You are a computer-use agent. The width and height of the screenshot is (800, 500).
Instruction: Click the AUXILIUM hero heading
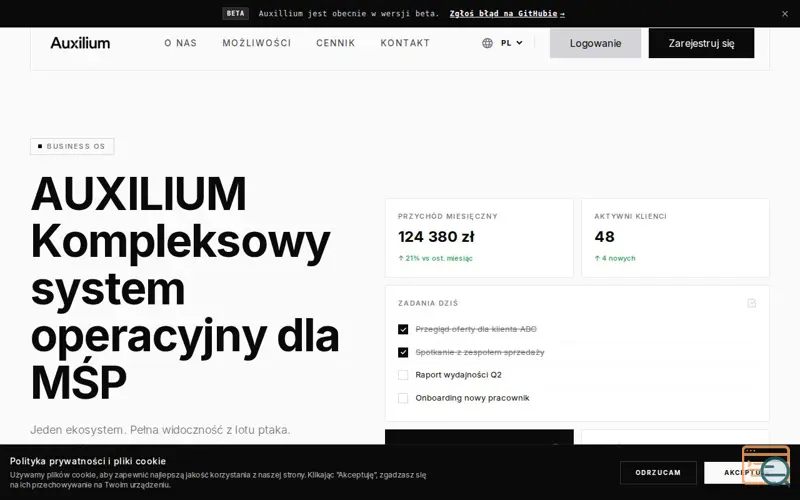[139, 194]
